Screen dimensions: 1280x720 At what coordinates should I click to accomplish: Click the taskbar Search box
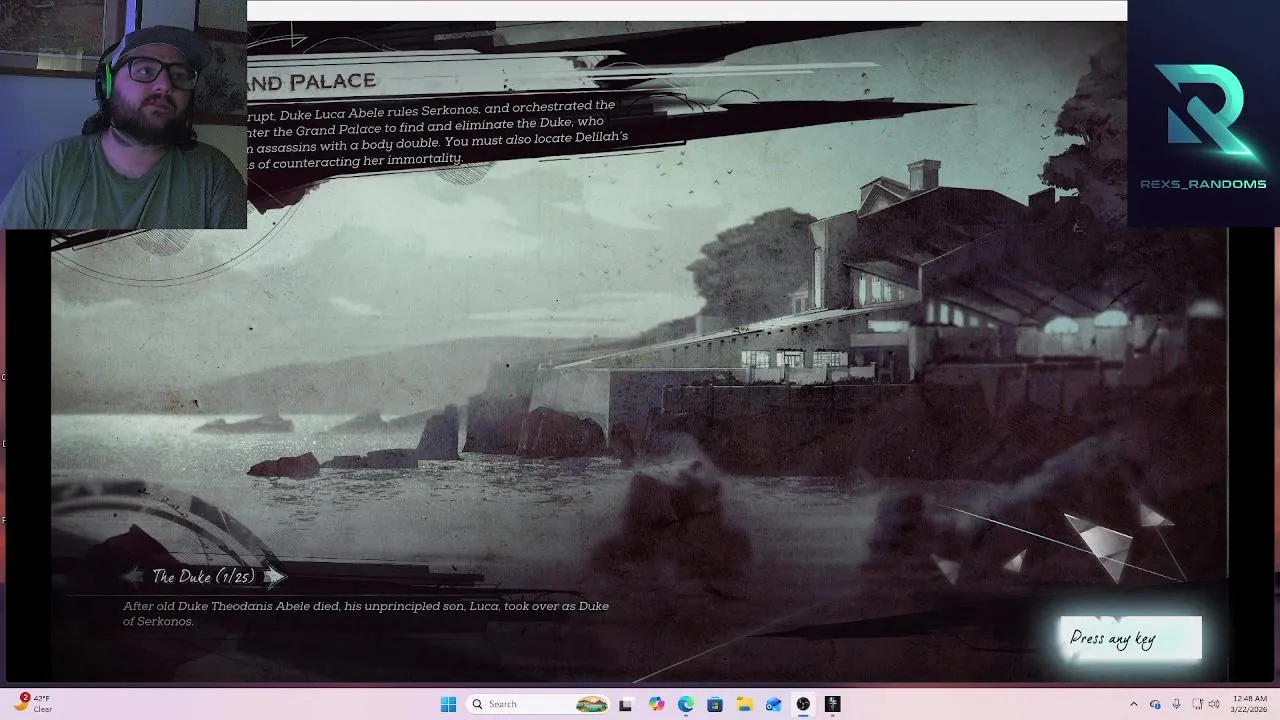click(538, 704)
